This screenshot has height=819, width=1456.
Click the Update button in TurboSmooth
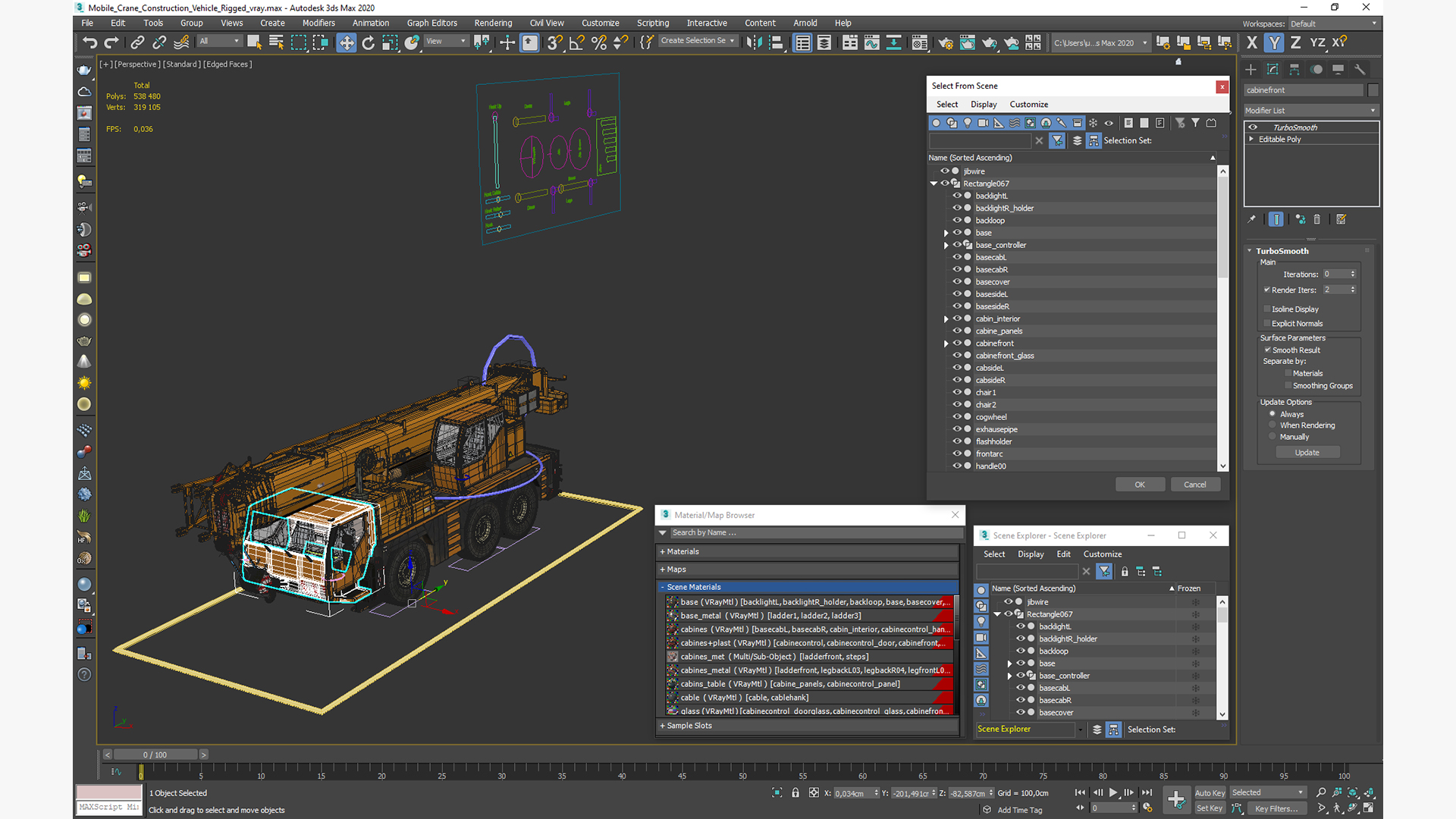pyautogui.click(x=1307, y=453)
